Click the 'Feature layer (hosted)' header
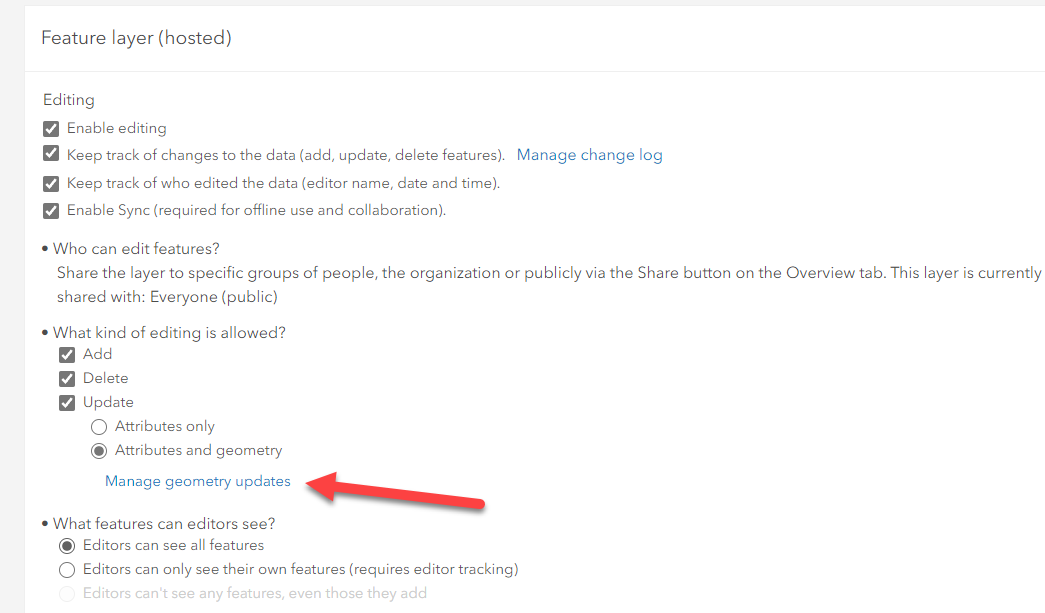This screenshot has width=1045, height=613. pos(137,36)
